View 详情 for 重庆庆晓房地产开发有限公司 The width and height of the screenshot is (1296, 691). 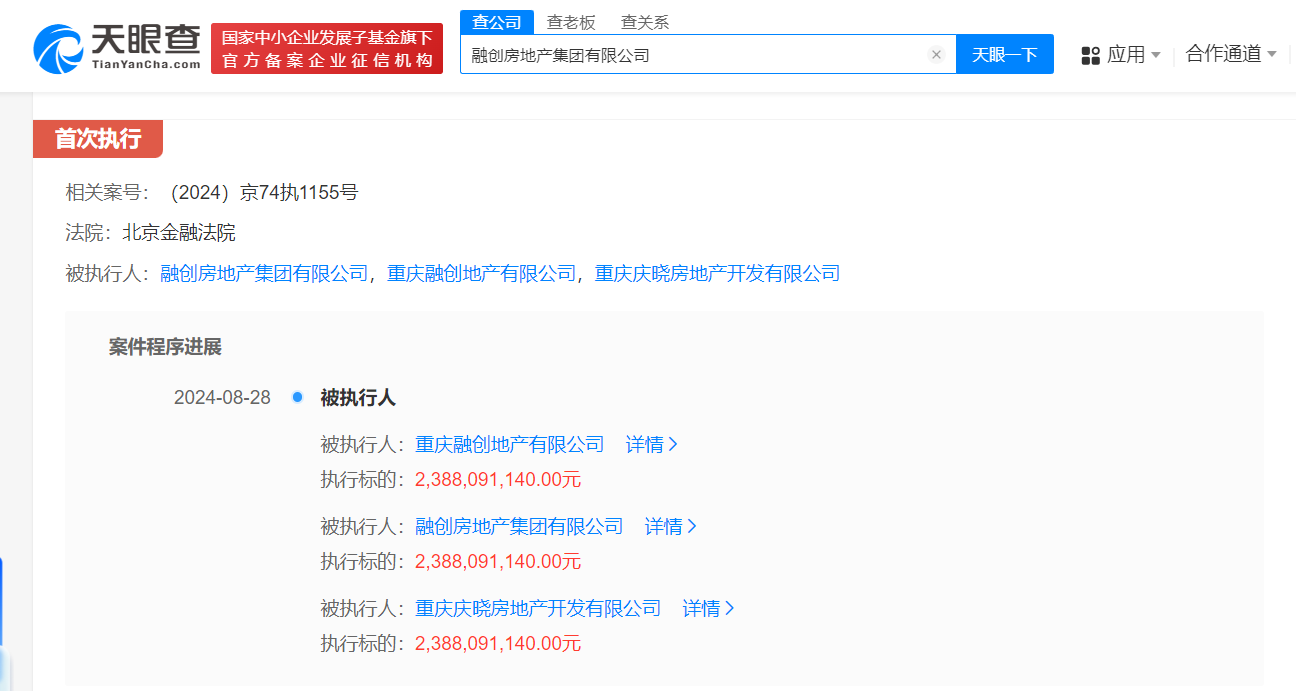pyautogui.click(x=709, y=608)
